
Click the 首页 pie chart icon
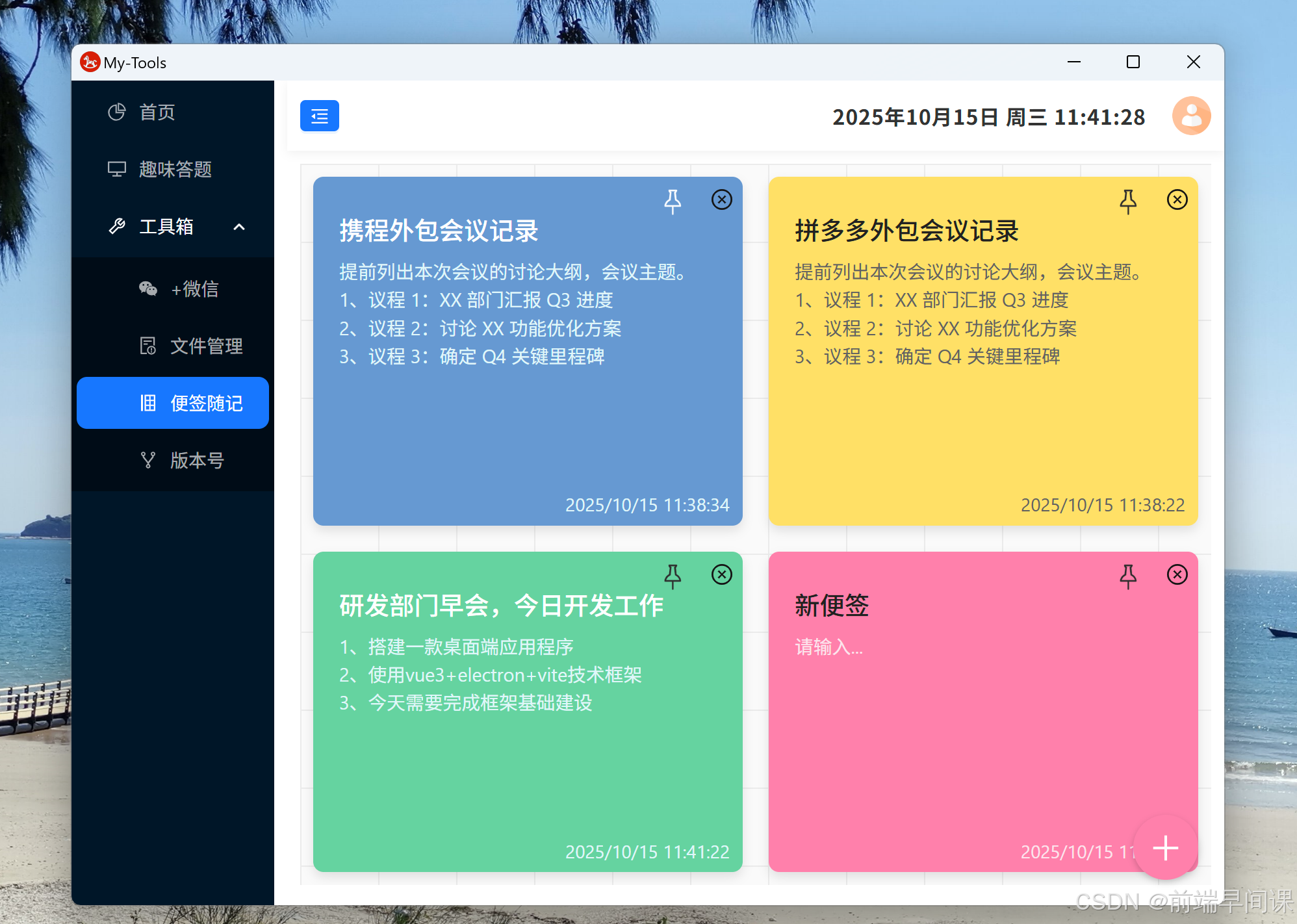(x=117, y=112)
